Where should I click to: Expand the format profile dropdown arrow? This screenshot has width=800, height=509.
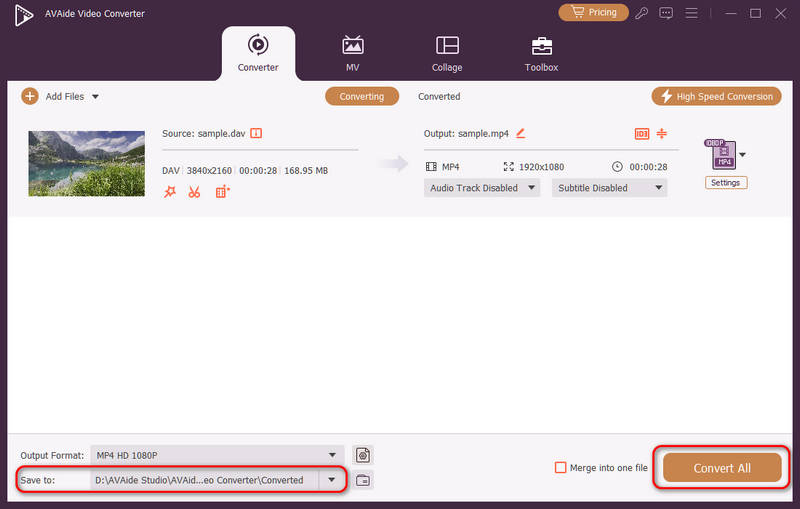tap(742, 155)
